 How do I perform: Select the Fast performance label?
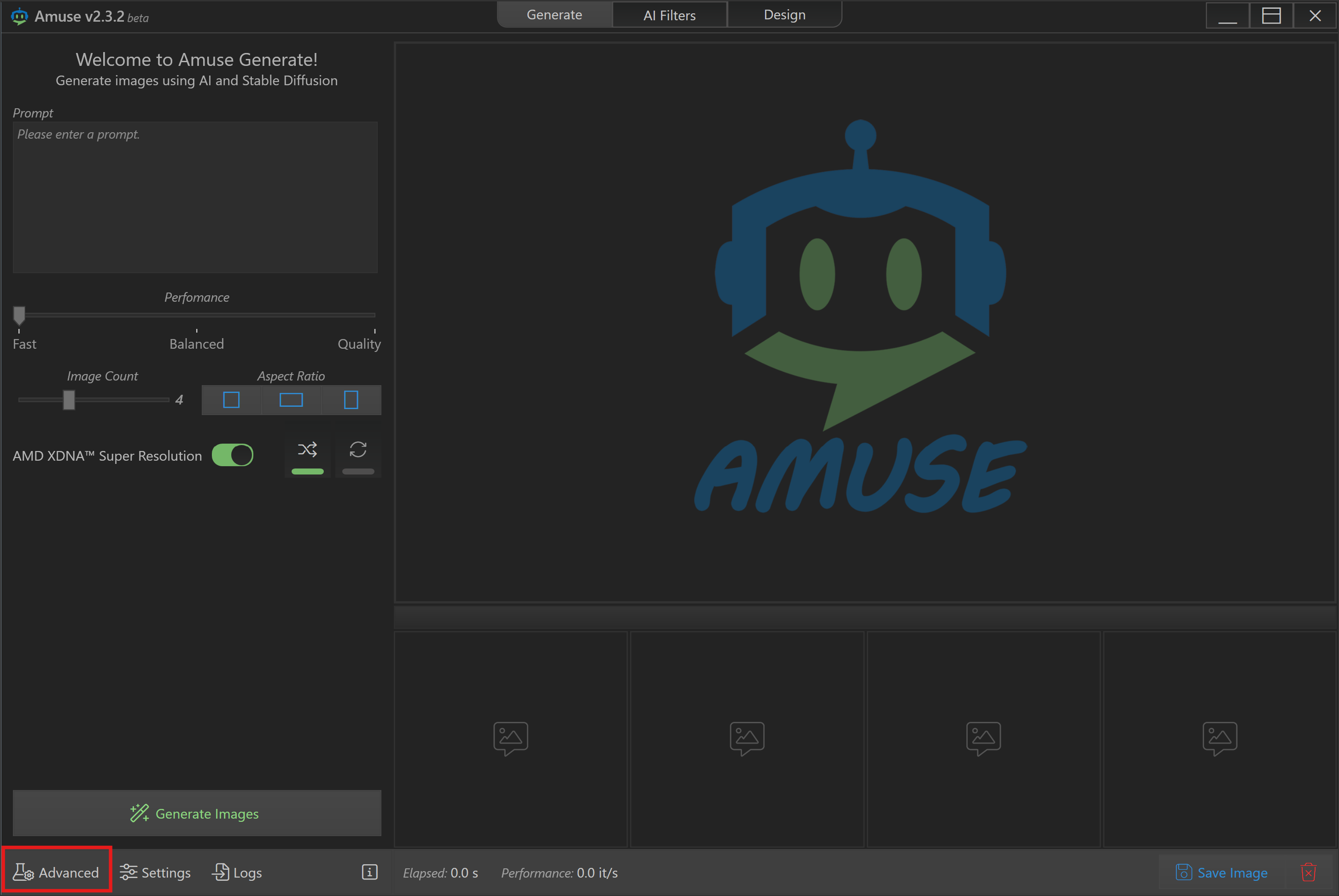(24, 344)
